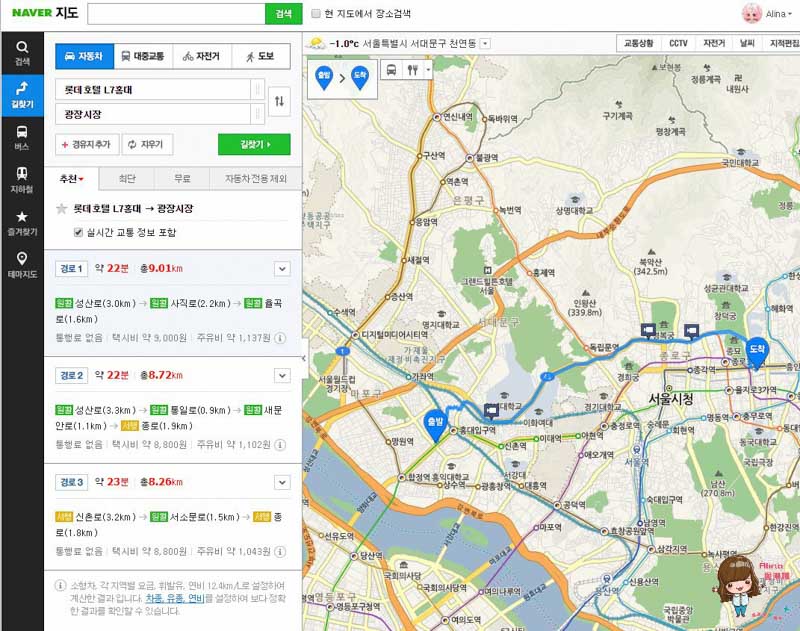Click info icon for 경로 3 fuel cost
The image size is (800, 631).
[x=280, y=551]
